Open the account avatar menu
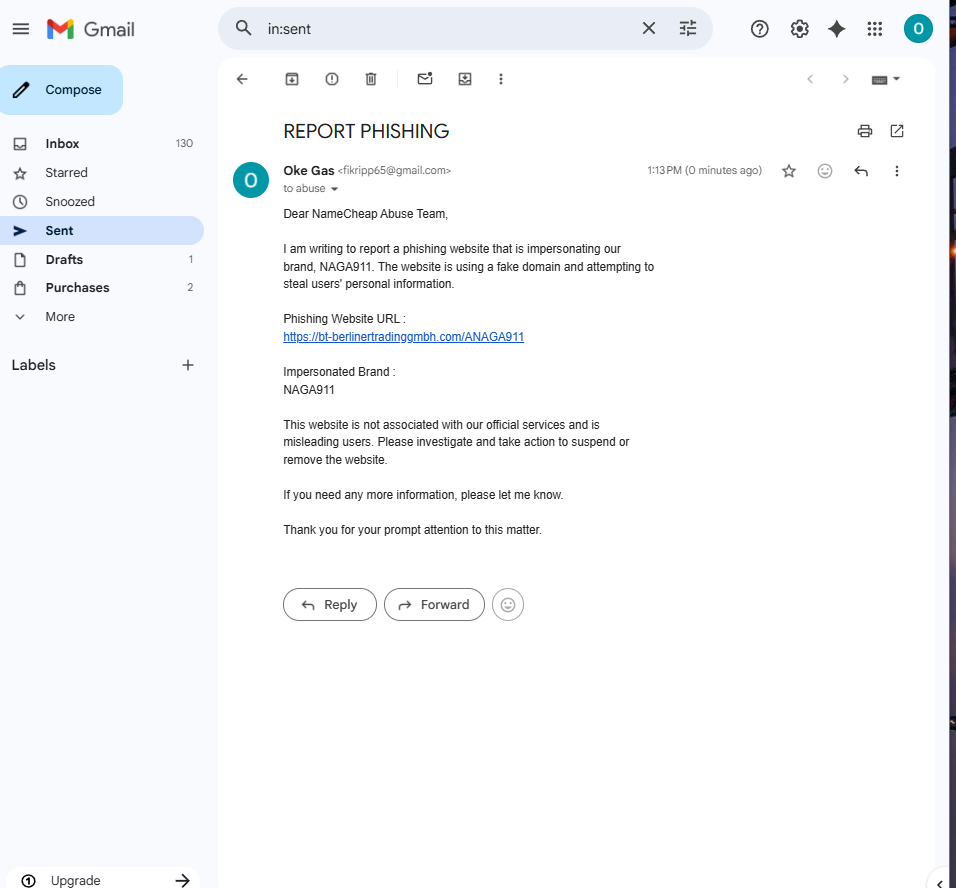The height and width of the screenshot is (888, 956). tap(918, 29)
